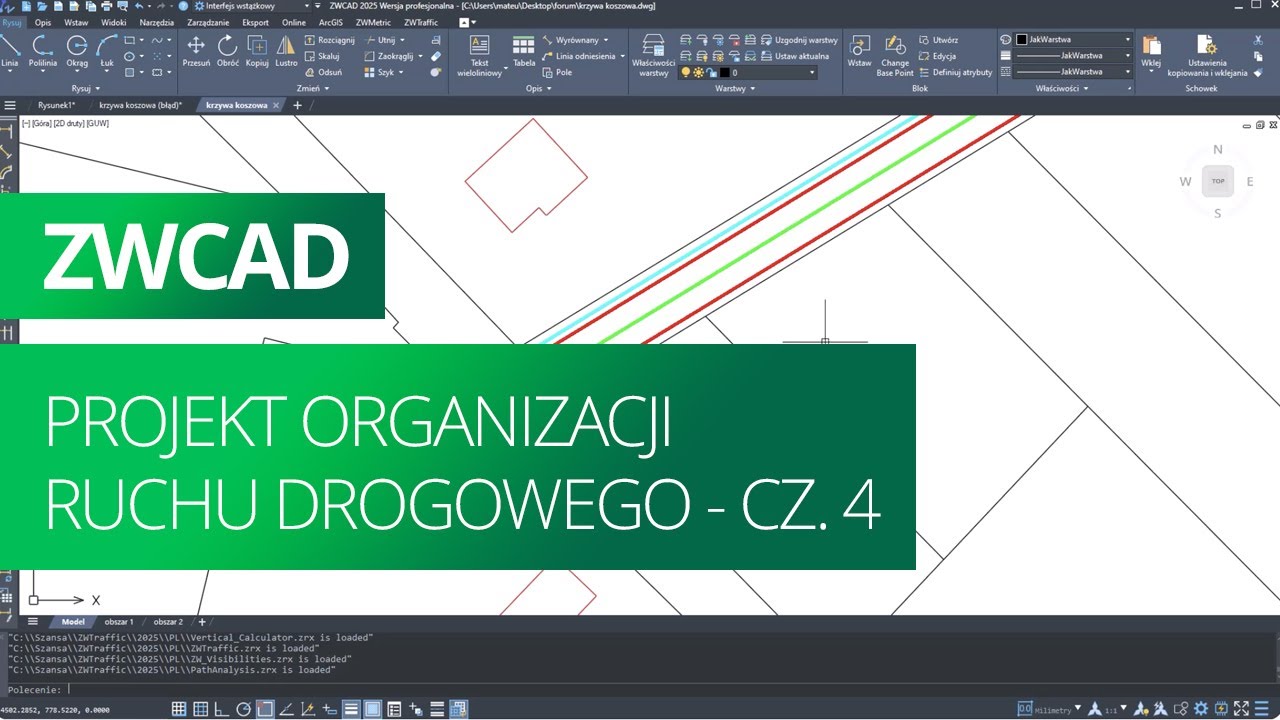Select the Łuk arc tool
This screenshot has height=720, width=1280.
coord(107,51)
